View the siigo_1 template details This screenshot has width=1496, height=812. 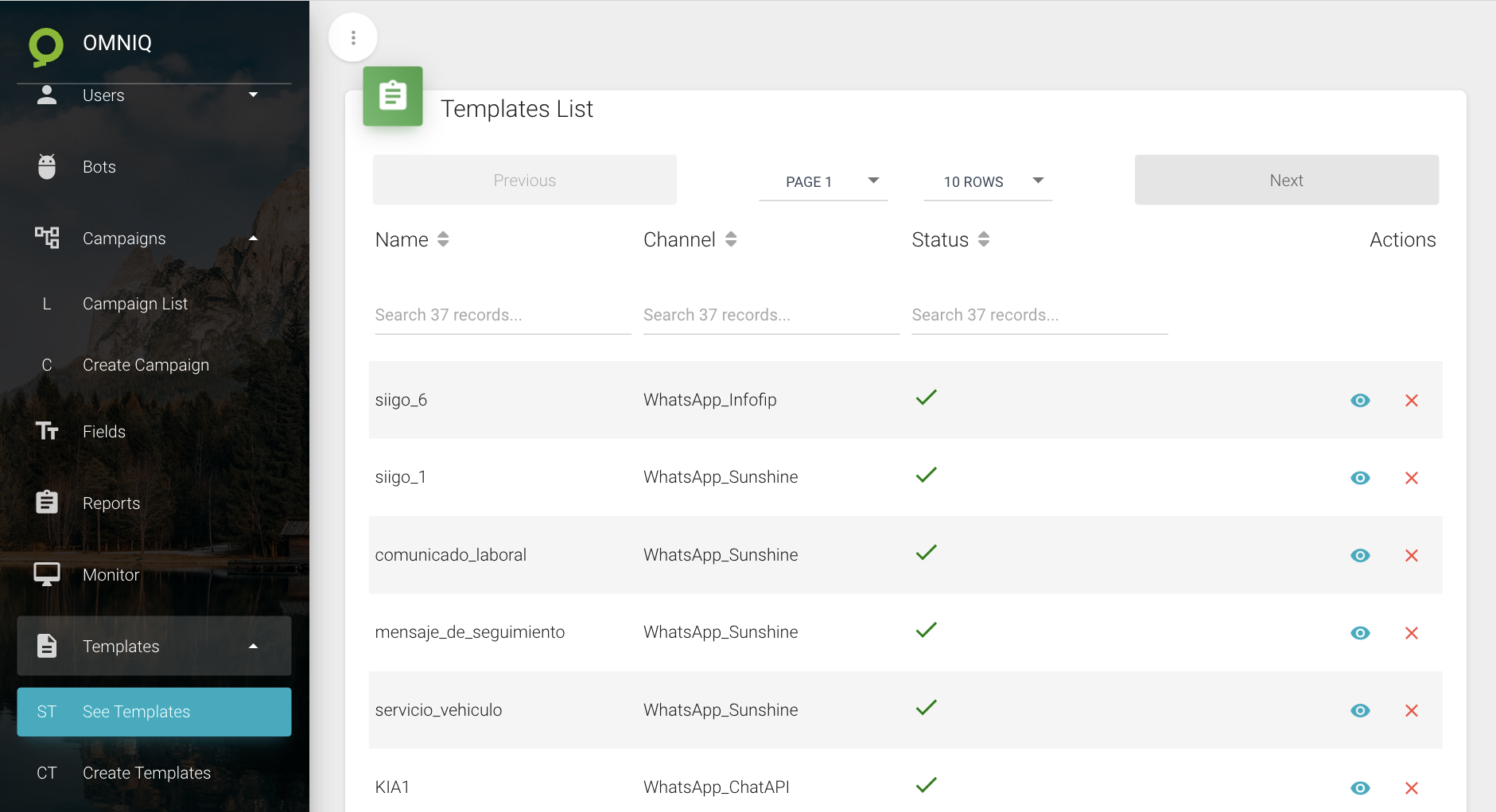tap(1360, 478)
